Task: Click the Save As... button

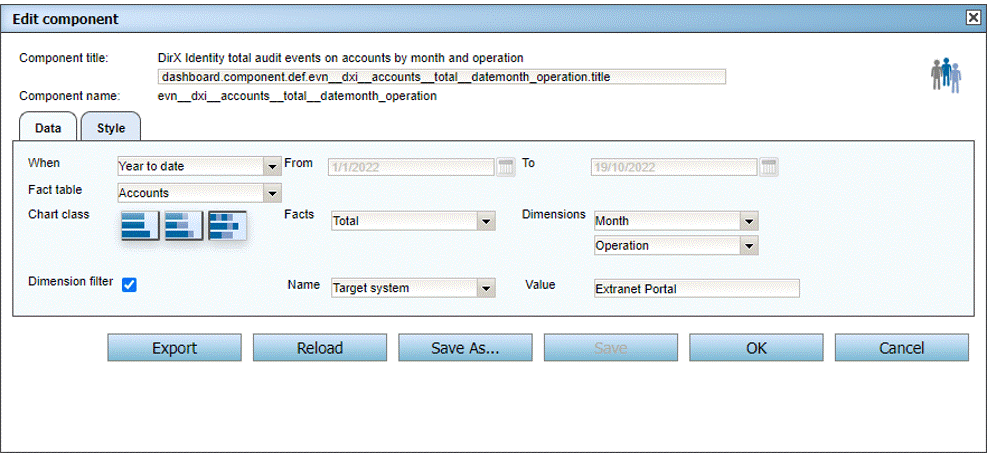Action: pyautogui.click(x=465, y=348)
